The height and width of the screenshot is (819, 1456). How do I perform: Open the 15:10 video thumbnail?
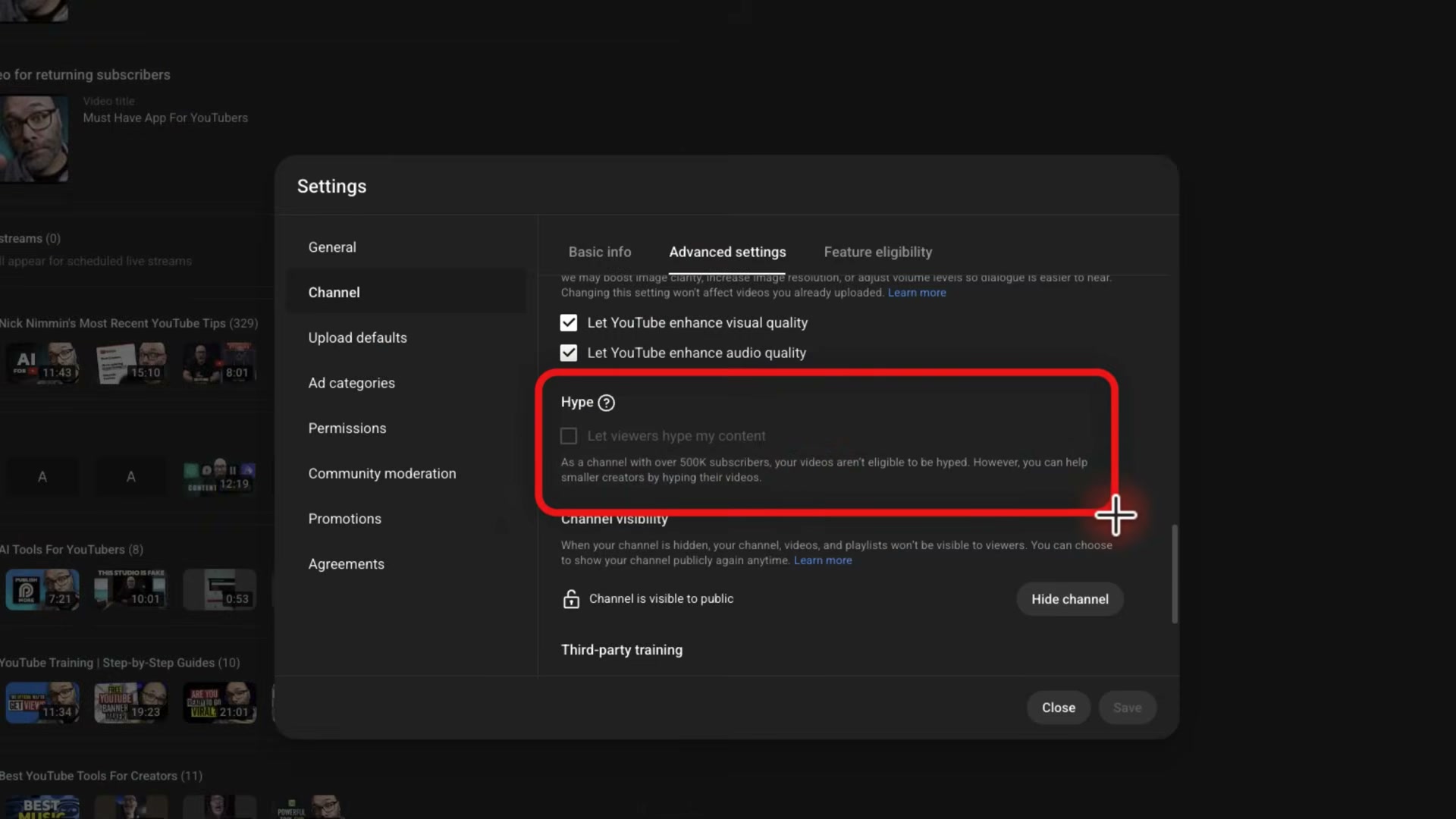click(130, 362)
